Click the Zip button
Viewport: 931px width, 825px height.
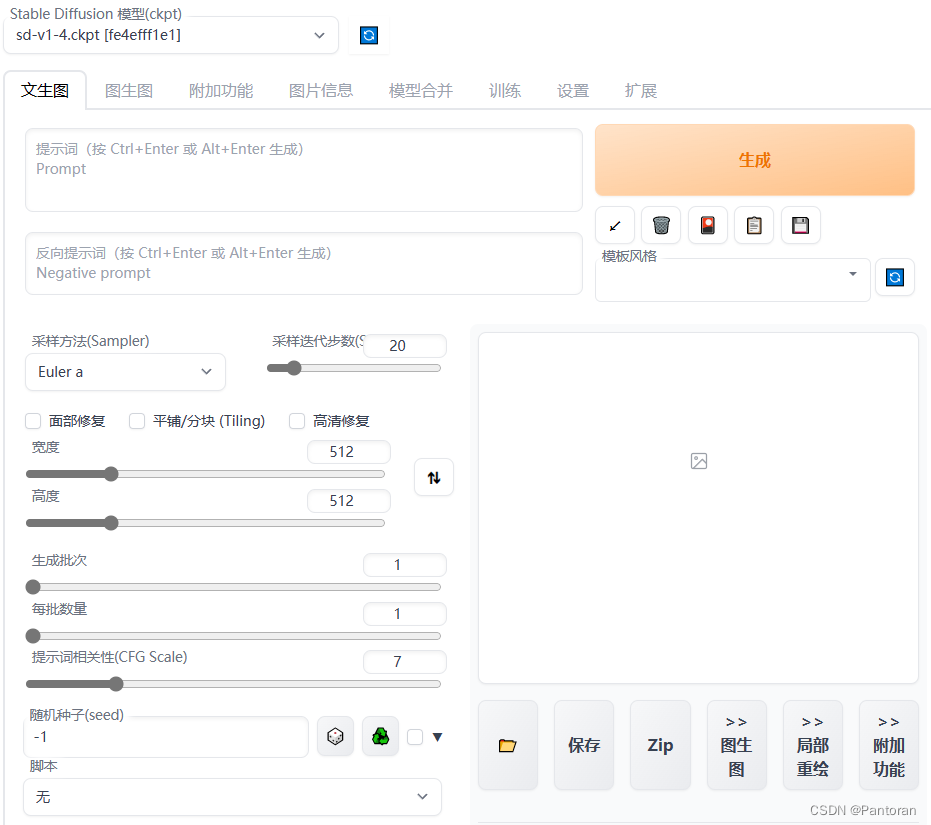pyautogui.click(x=660, y=745)
